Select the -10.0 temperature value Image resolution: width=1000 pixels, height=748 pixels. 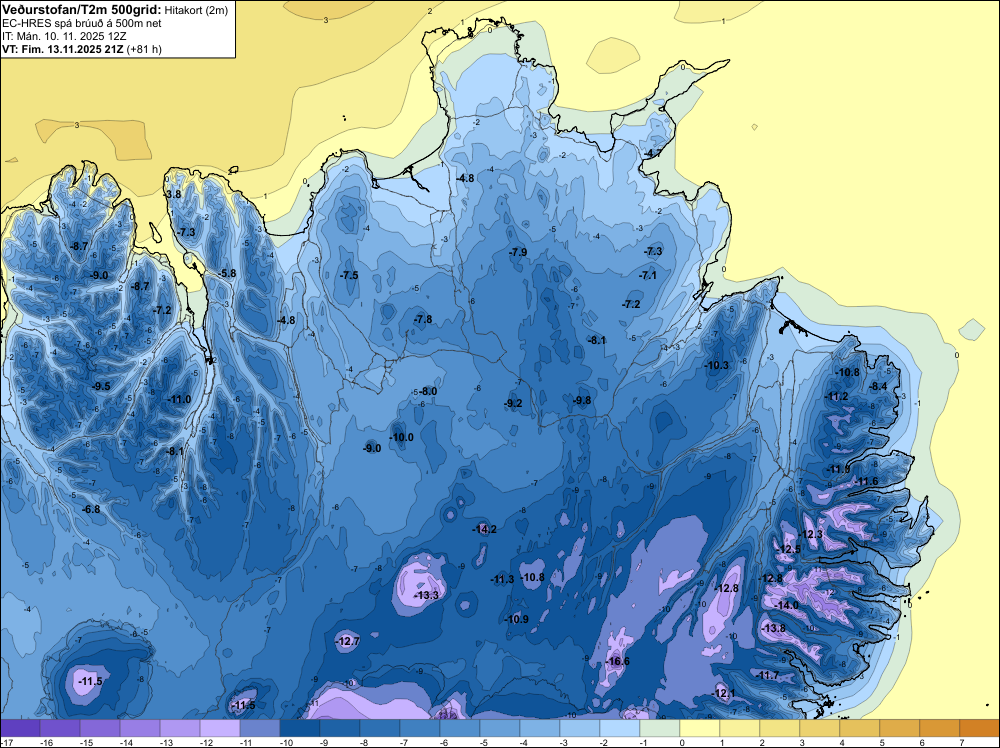point(402,437)
